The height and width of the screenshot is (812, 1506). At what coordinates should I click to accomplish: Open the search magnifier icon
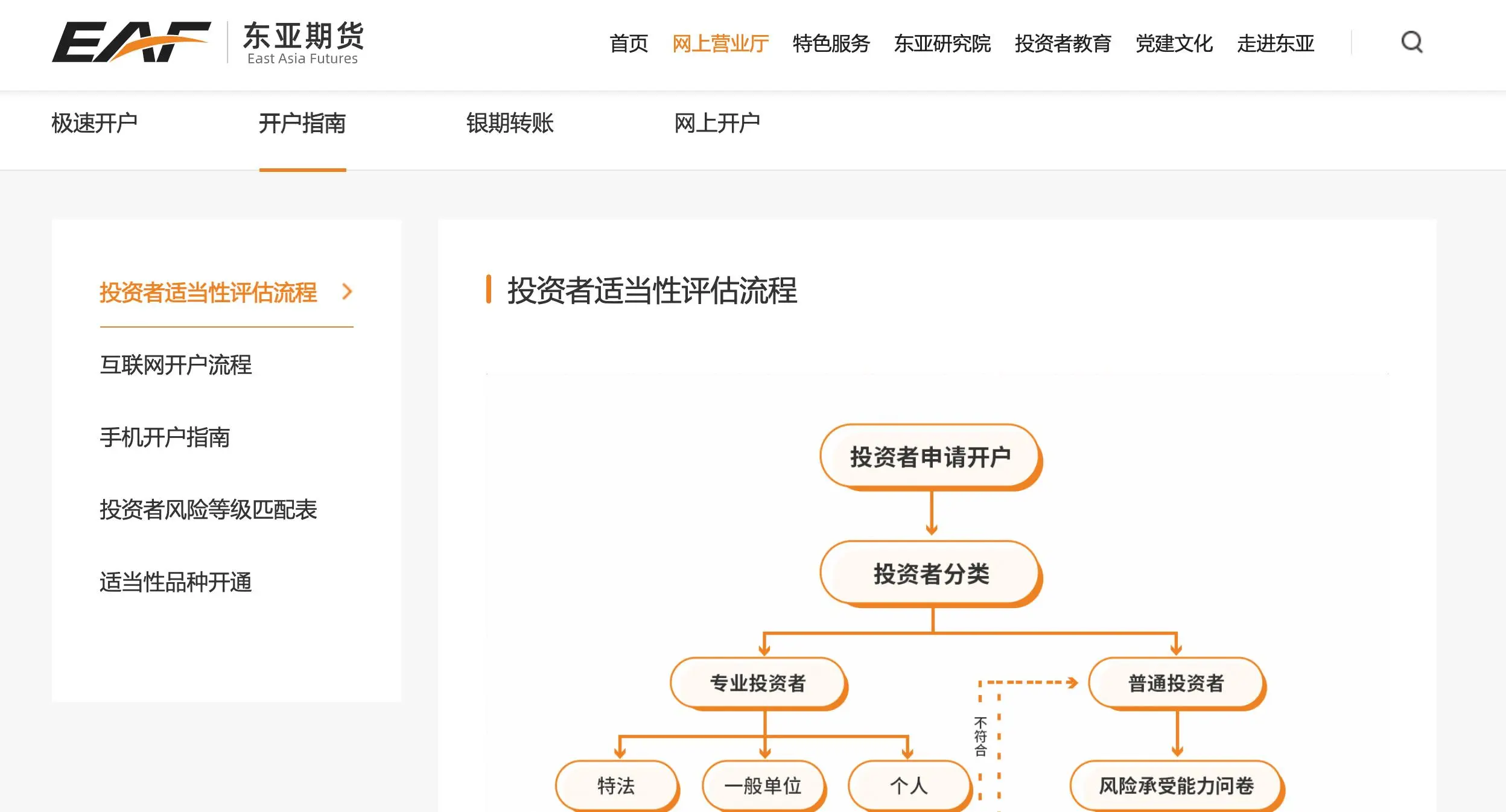coord(1412,42)
